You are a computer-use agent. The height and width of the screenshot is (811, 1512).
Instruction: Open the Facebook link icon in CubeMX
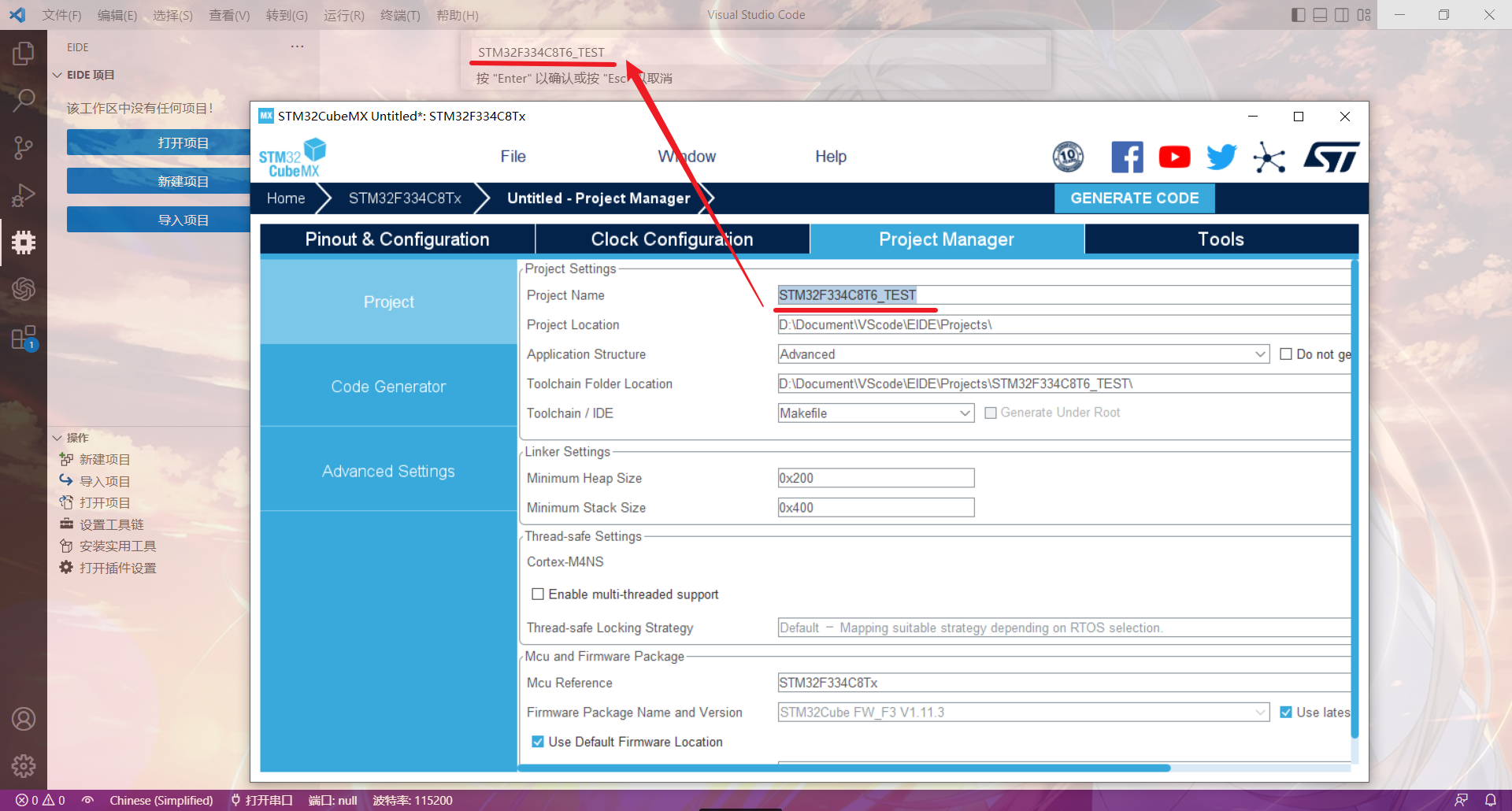coord(1127,157)
